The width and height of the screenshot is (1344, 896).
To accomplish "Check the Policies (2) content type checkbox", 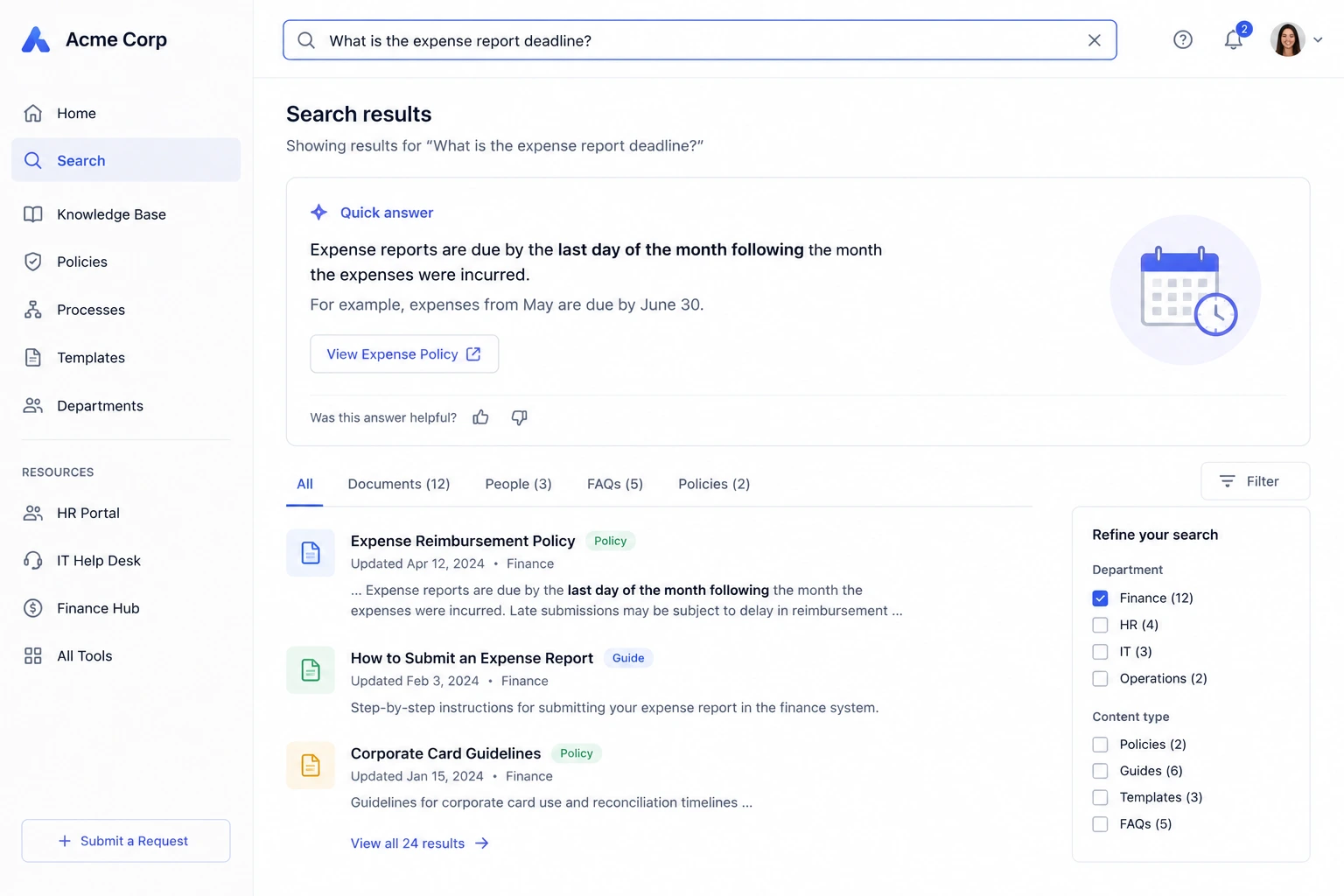I will click(x=1100, y=745).
